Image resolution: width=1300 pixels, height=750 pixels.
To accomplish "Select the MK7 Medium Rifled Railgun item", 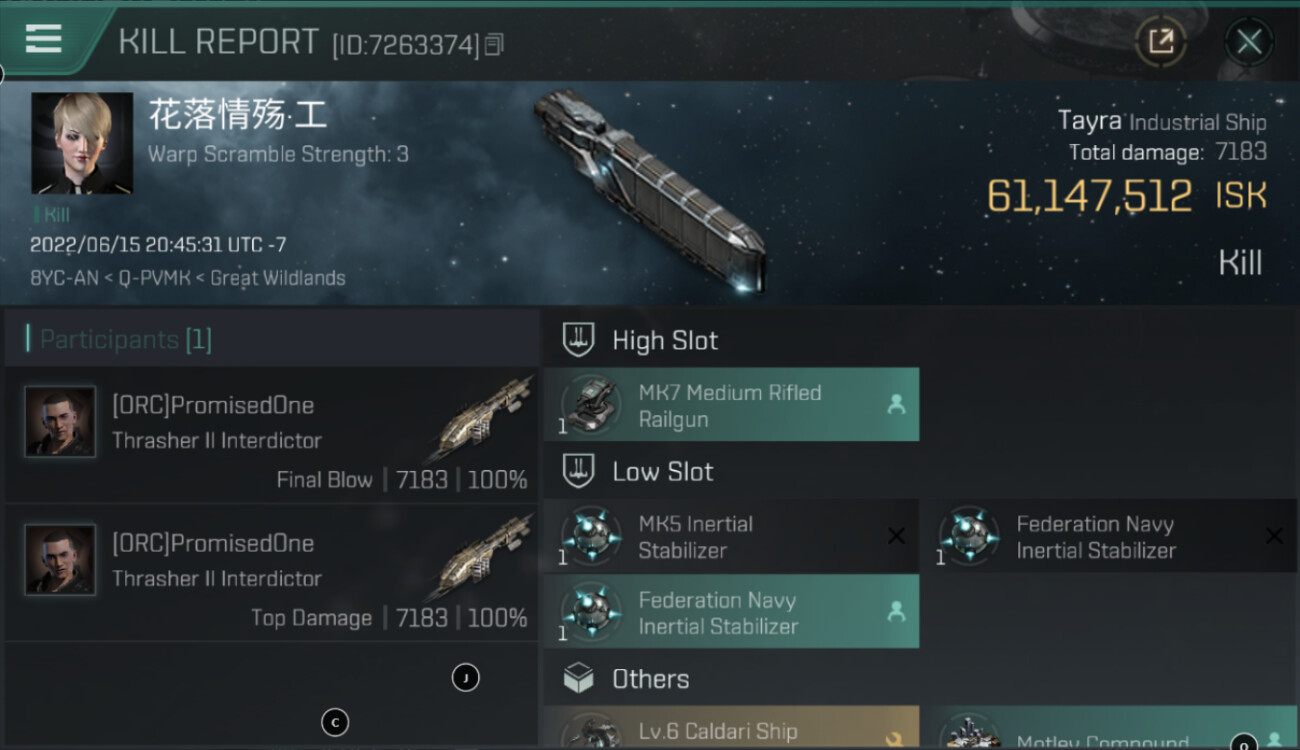I will pos(731,405).
